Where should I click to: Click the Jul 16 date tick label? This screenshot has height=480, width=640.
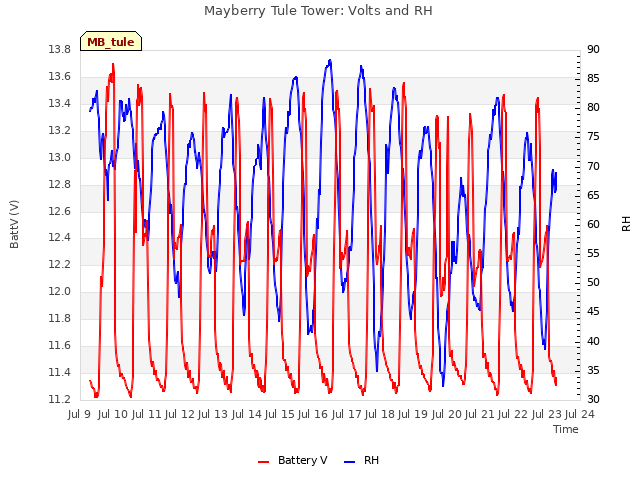click(x=313, y=414)
